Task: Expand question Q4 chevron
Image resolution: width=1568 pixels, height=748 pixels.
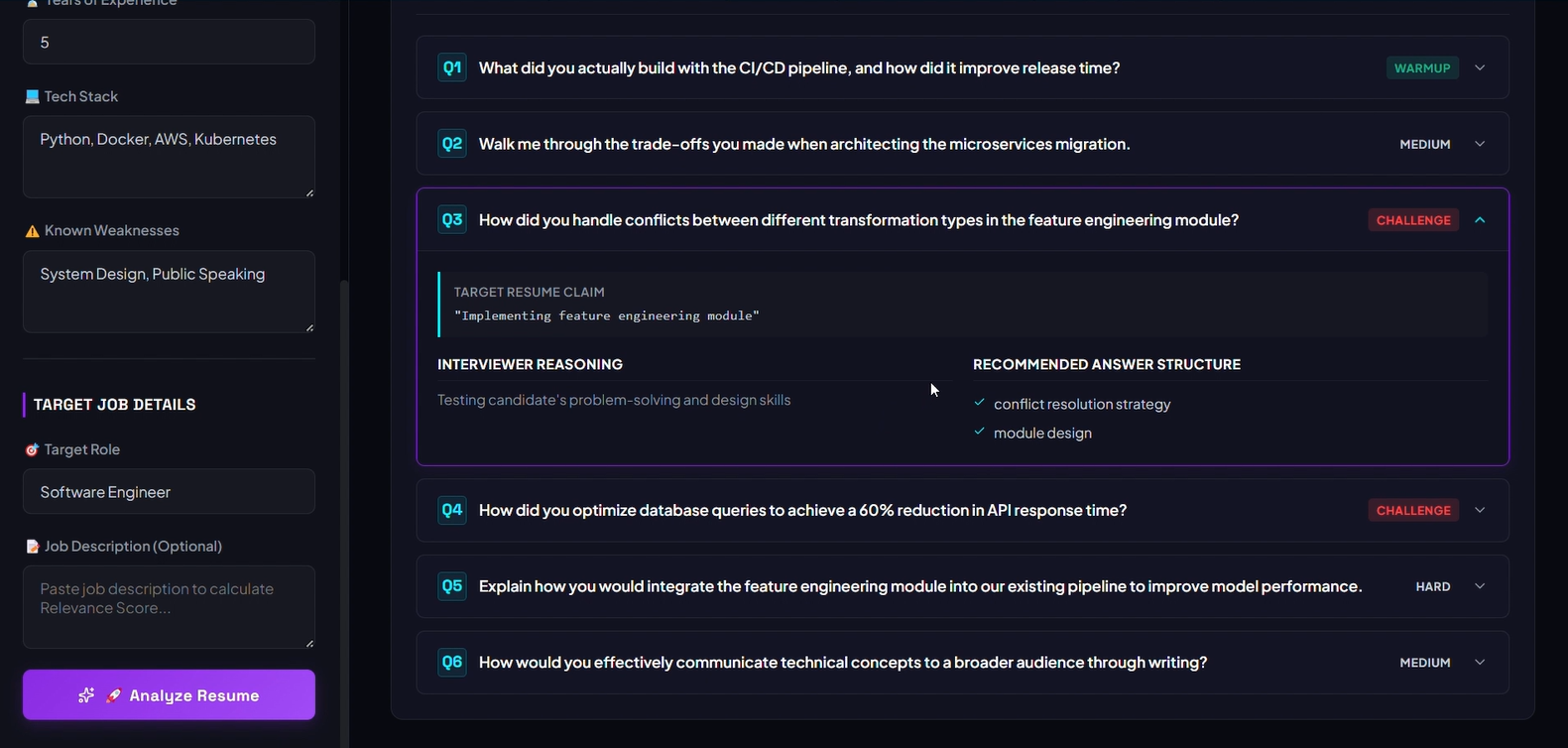Action: tap(1480, 510)
